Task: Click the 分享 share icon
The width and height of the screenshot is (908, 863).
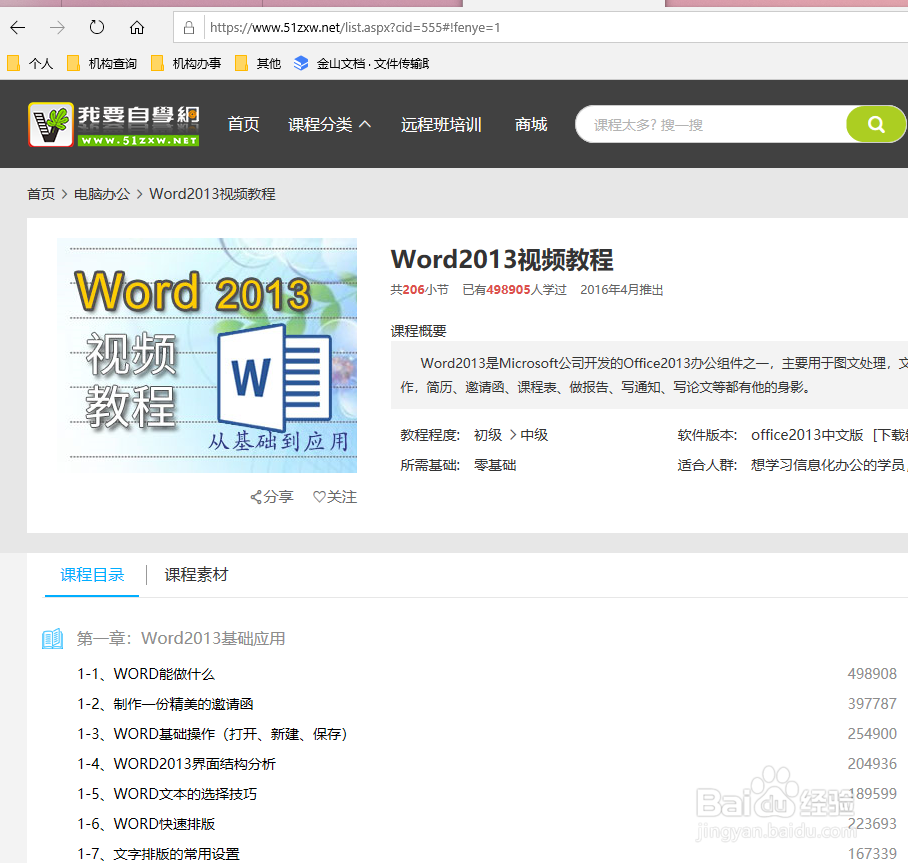Action: pyautogui.click(x=272, y=497)
